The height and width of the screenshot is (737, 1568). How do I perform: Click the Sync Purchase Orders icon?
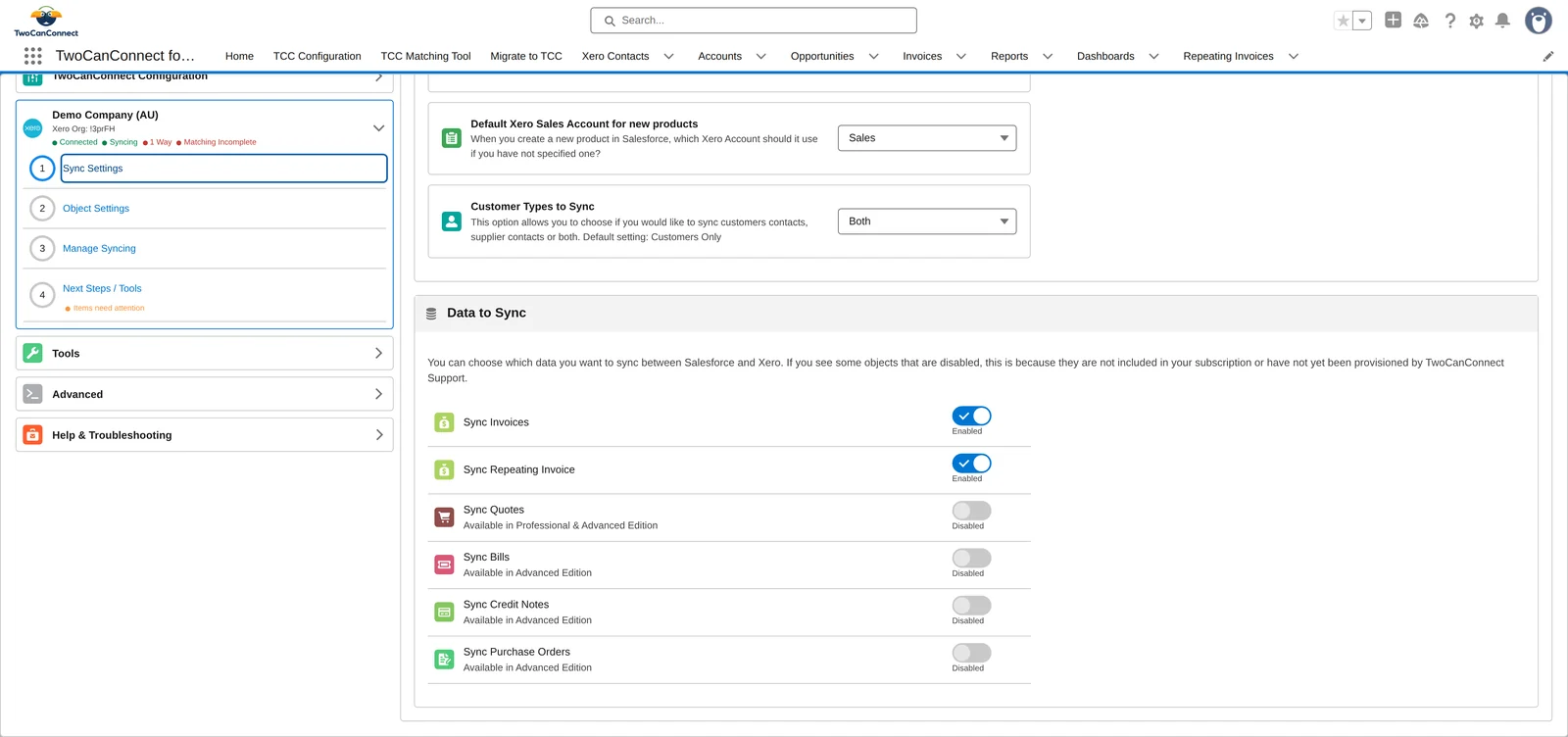click(444, 660)
